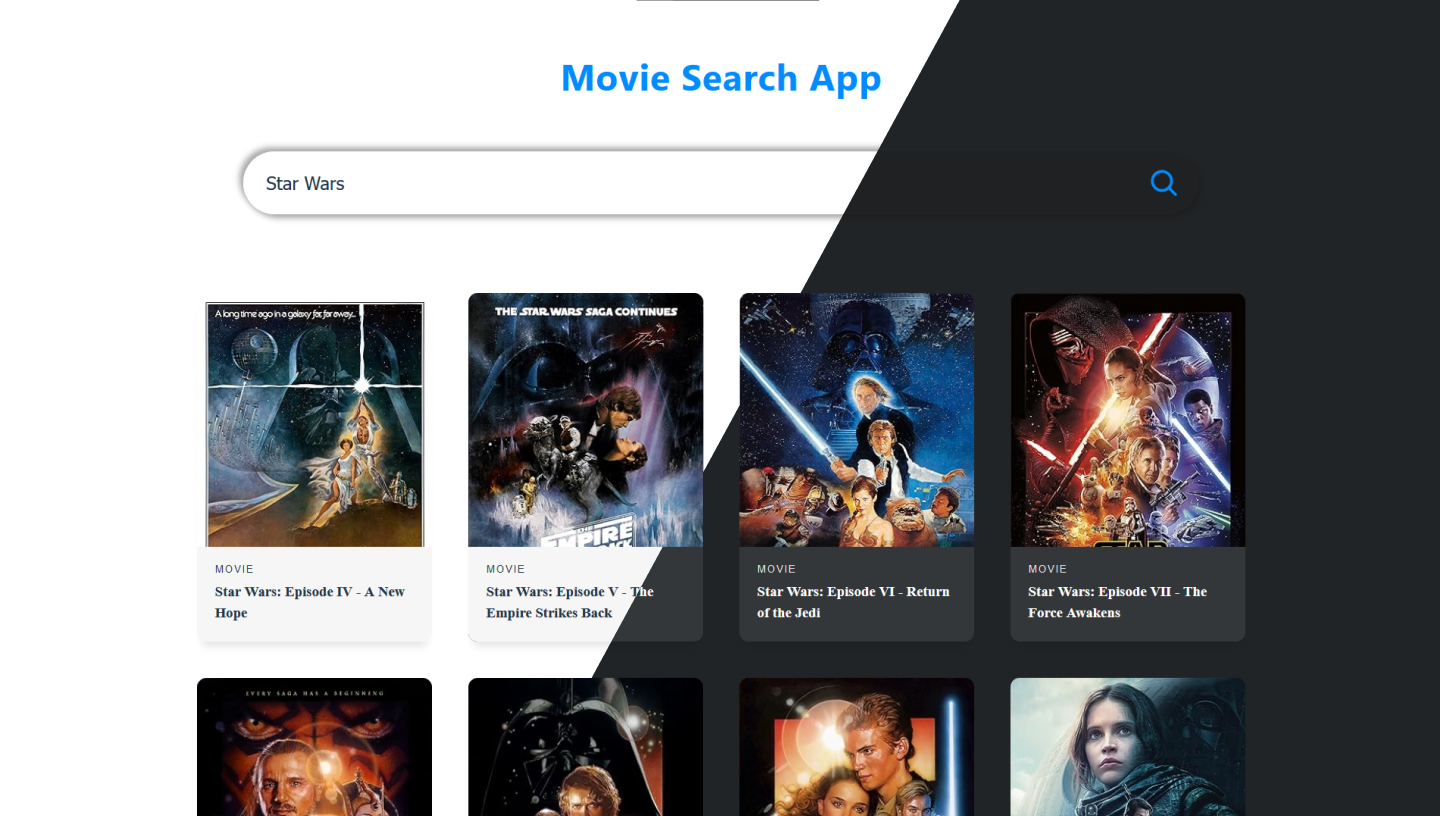Click title 'Star Wars: Episode VI - Return of the Jedi'
This screenshot has height=816, width=1440.
(853, 602)
